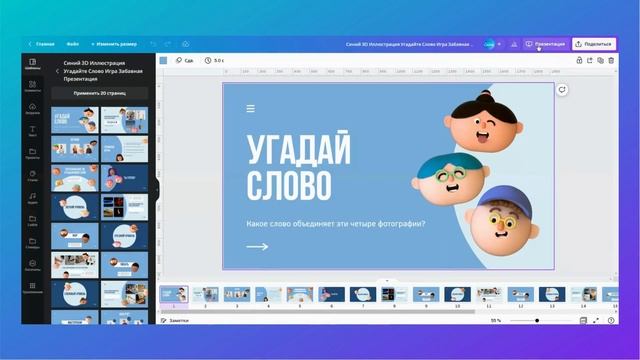Select page 6 thumbnail in the filmstrip
The width and height of the screenshot is (640, 360).
coord(331,294)
